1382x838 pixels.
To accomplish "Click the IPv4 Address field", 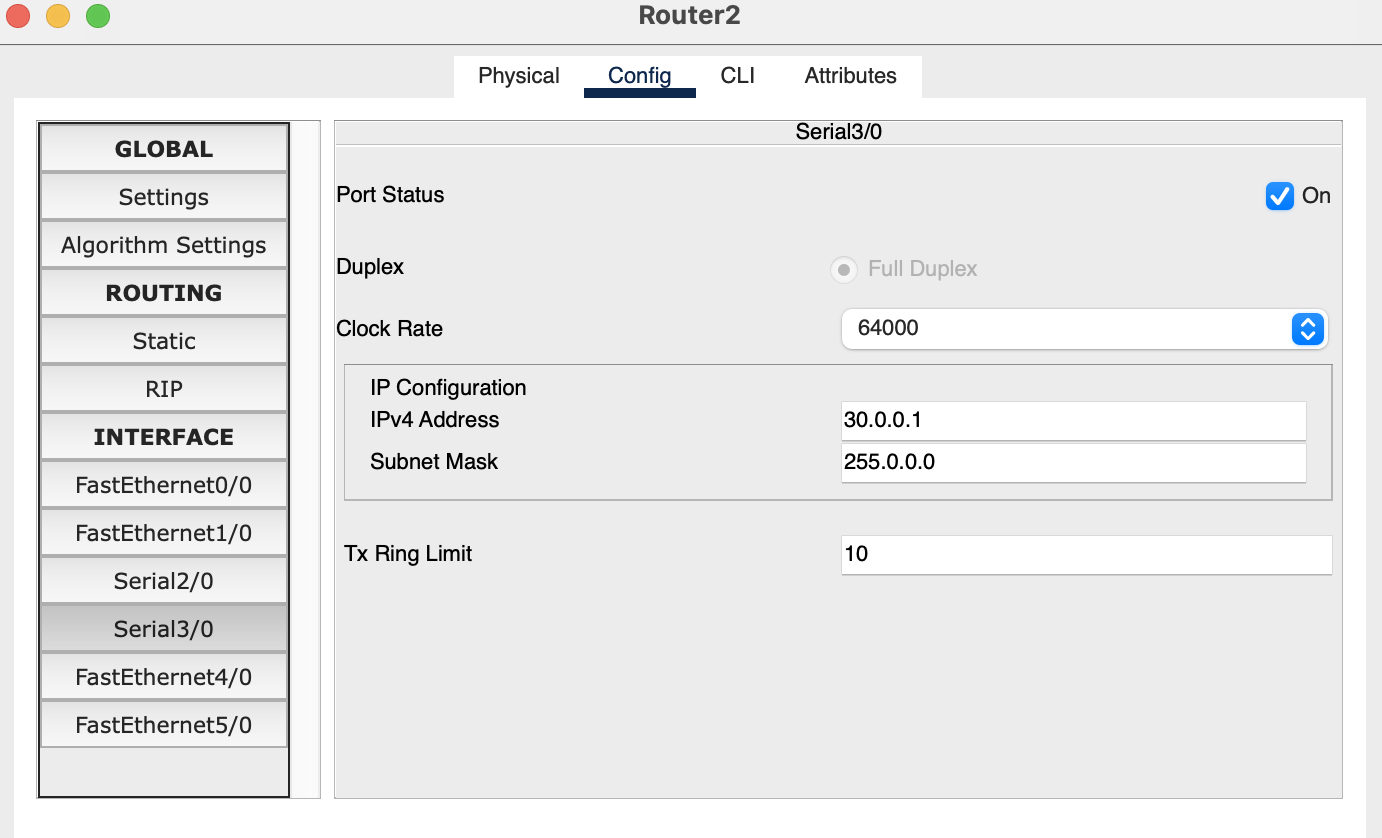I will tap(1074, 420).
